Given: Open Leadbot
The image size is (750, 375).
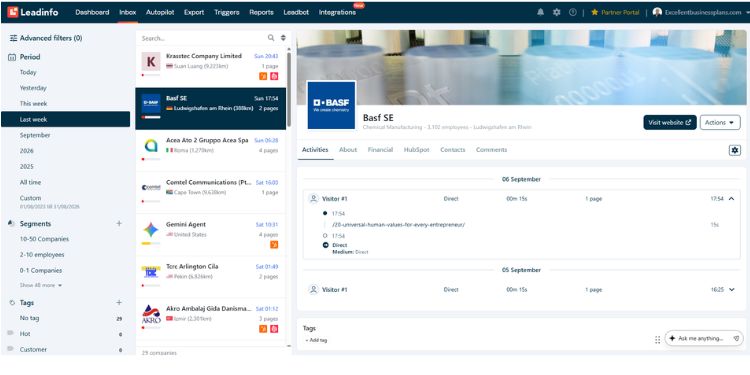Looking at the screenshot, I should [296, 12].
